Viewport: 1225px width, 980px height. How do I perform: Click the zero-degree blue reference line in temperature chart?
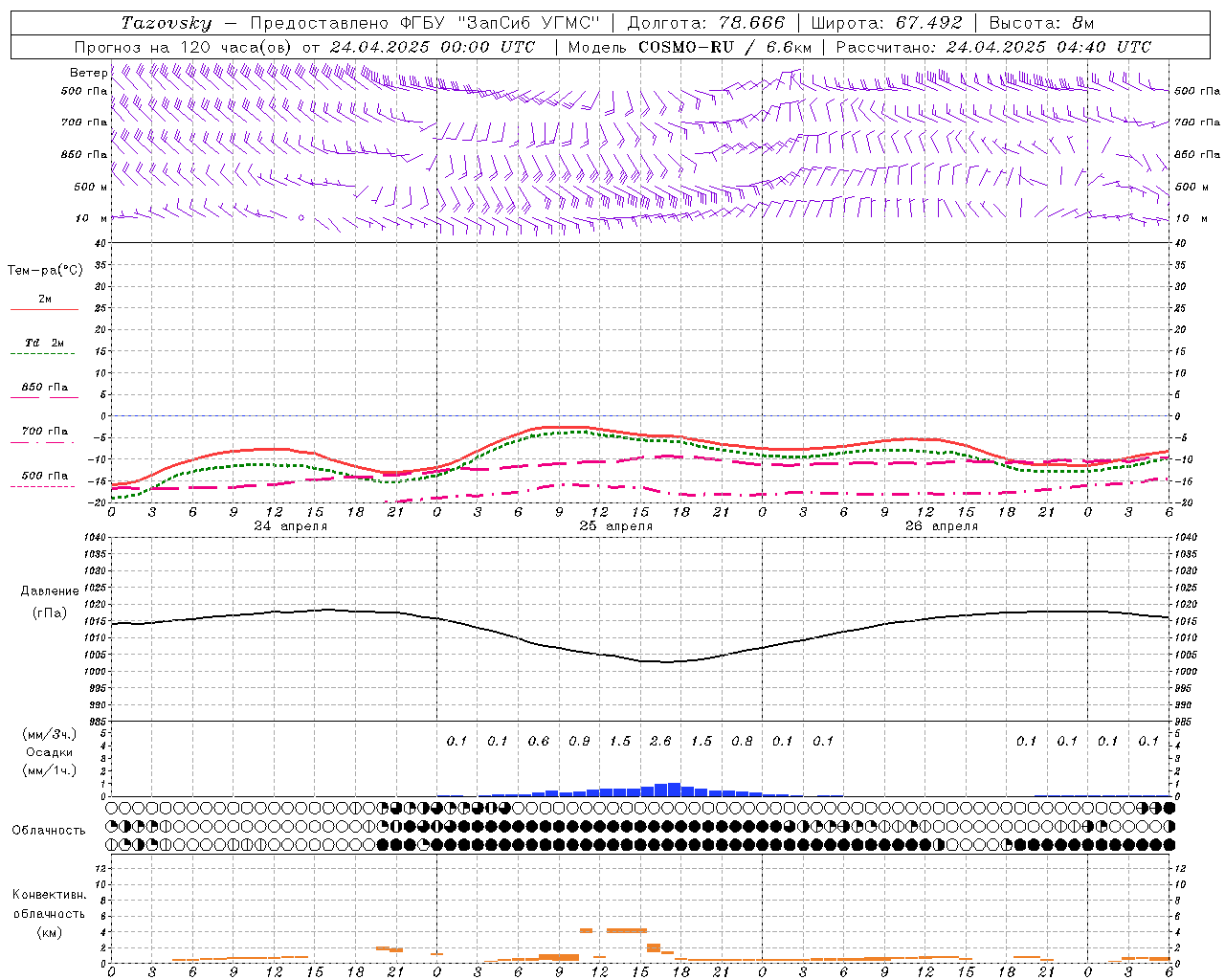[639, 415]
